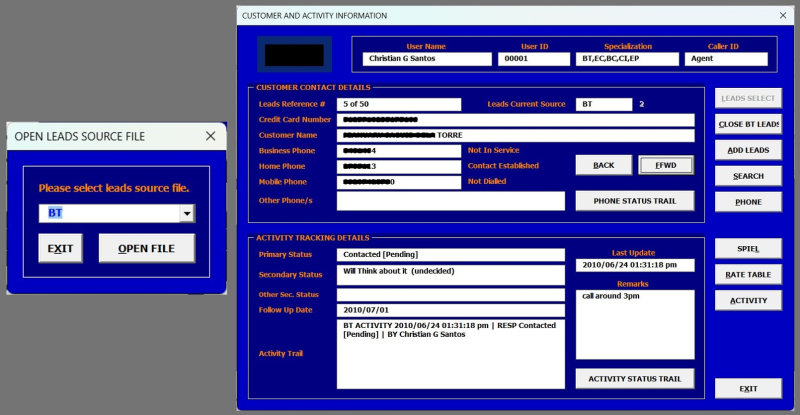Click the Remarks text box
The height and width of the screenshot is (415, 800).
(635, 324)
